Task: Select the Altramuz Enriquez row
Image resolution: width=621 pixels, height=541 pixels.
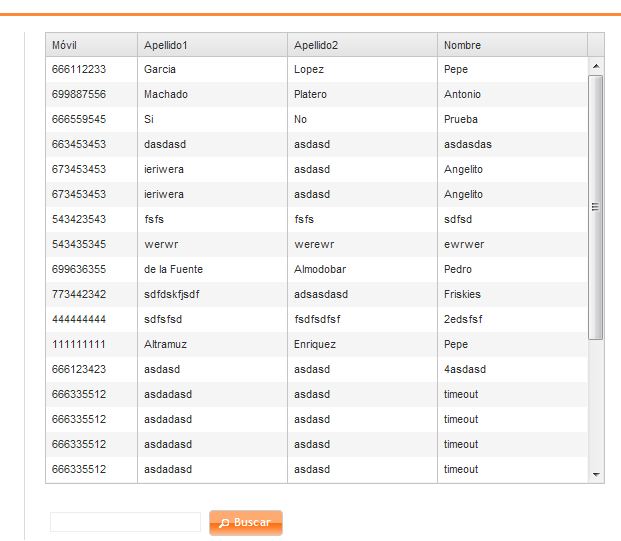Action: point(316,344)
